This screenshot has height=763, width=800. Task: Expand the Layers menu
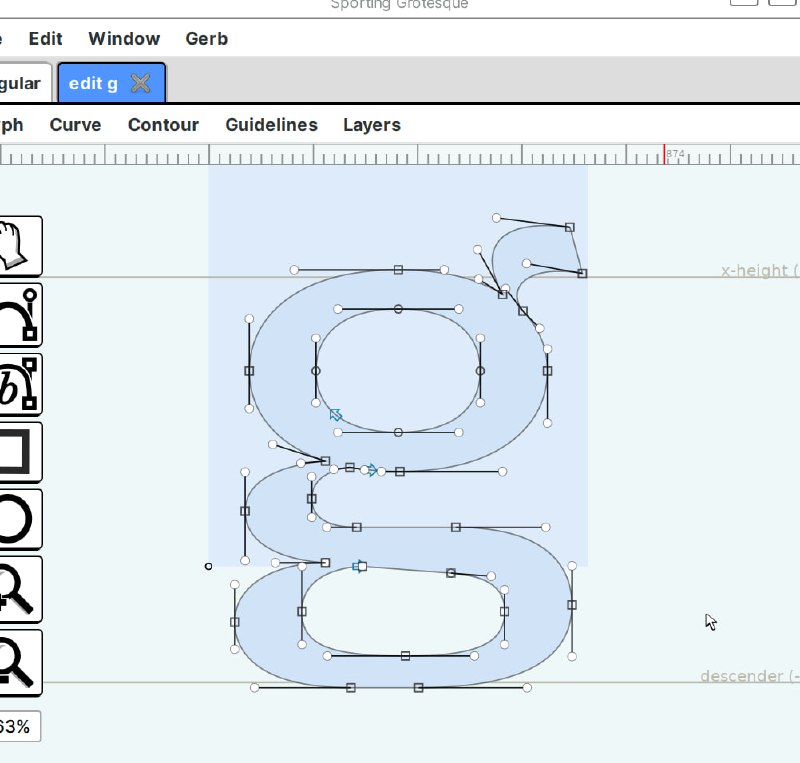[371, 125]
